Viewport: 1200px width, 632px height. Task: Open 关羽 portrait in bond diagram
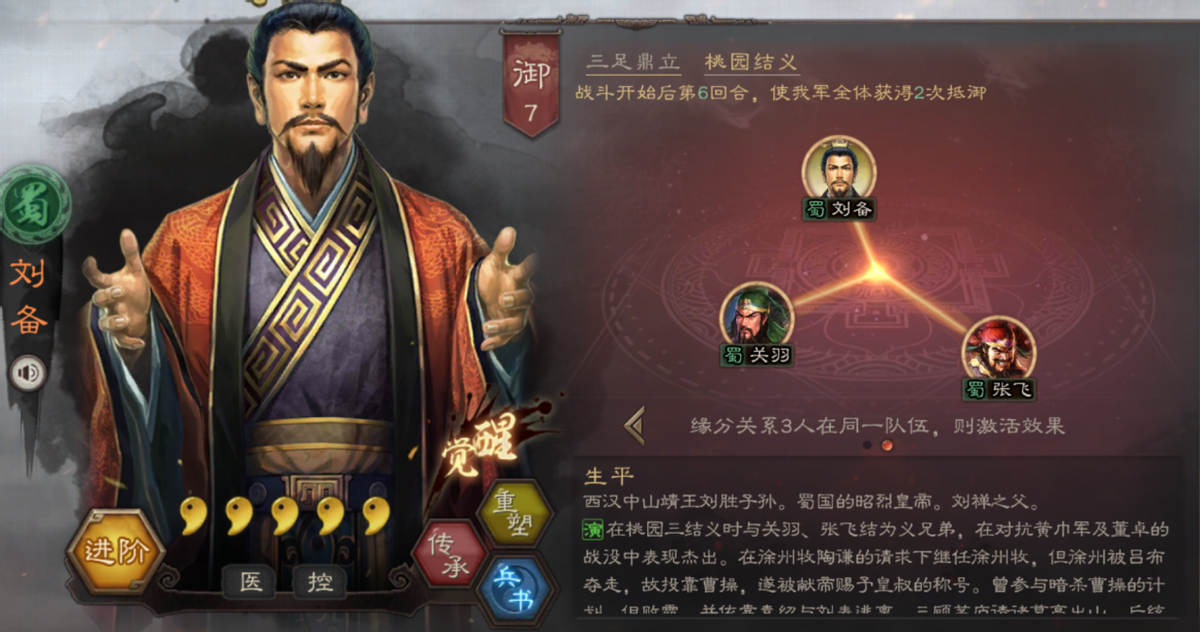point(757,315)
